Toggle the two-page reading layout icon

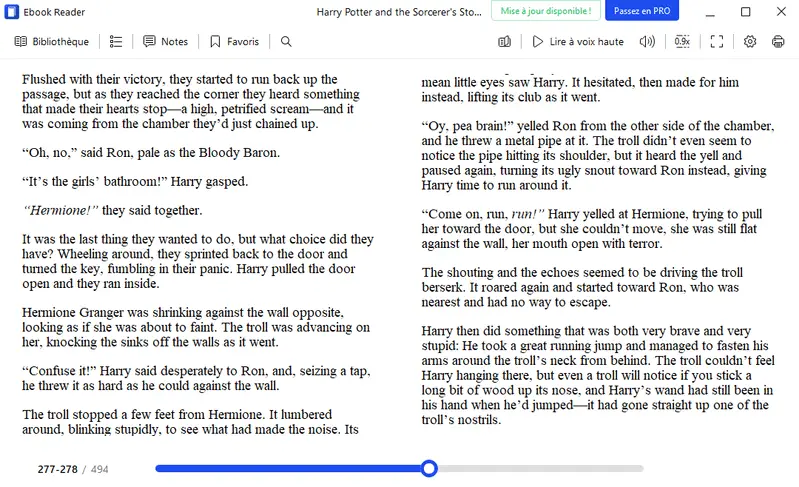[x=504, y=42]
